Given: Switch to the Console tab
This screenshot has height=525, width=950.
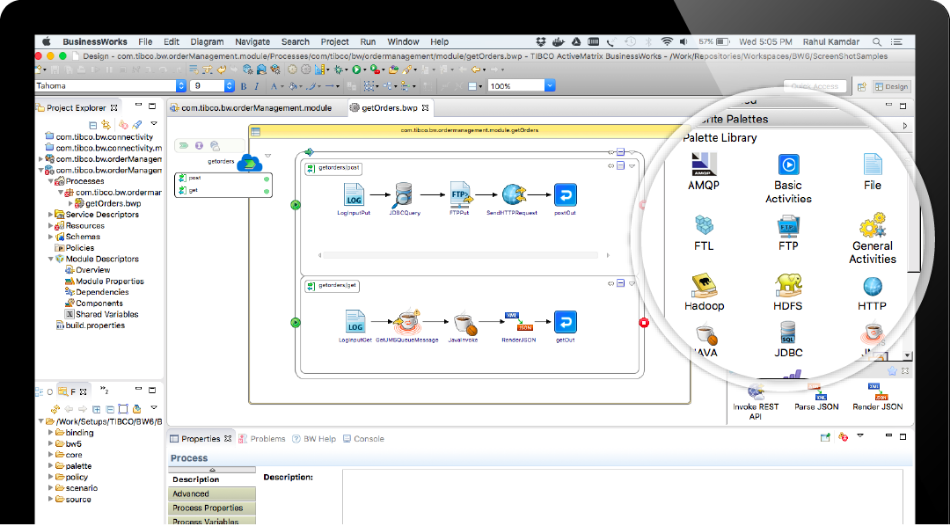Looking at the screenshot, I should [x=364, y=438].
